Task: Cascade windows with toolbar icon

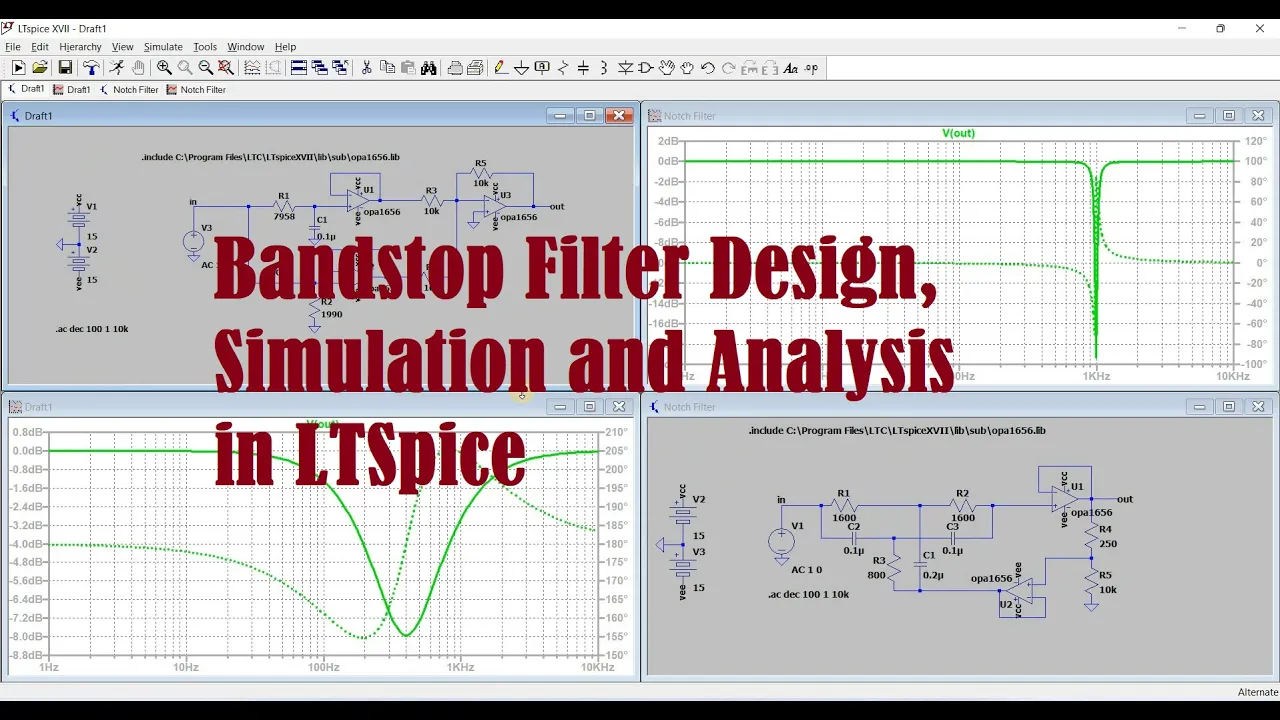Action: click(x=319, y=68)
